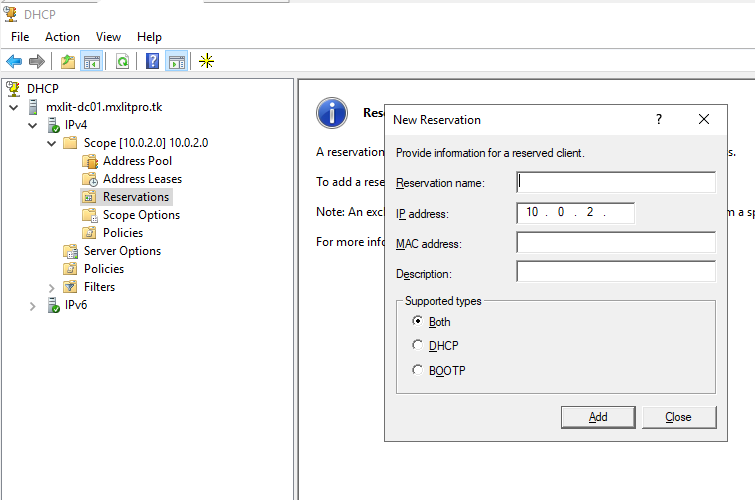Expand the Filters tree node

[51, 287]
